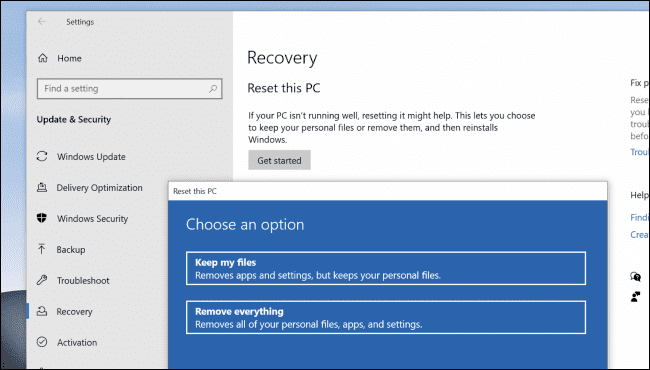The height and width of the screenshot is (370, 650).
Task: Click the Get help chat bubble icon
Action: tap(635, 276)
